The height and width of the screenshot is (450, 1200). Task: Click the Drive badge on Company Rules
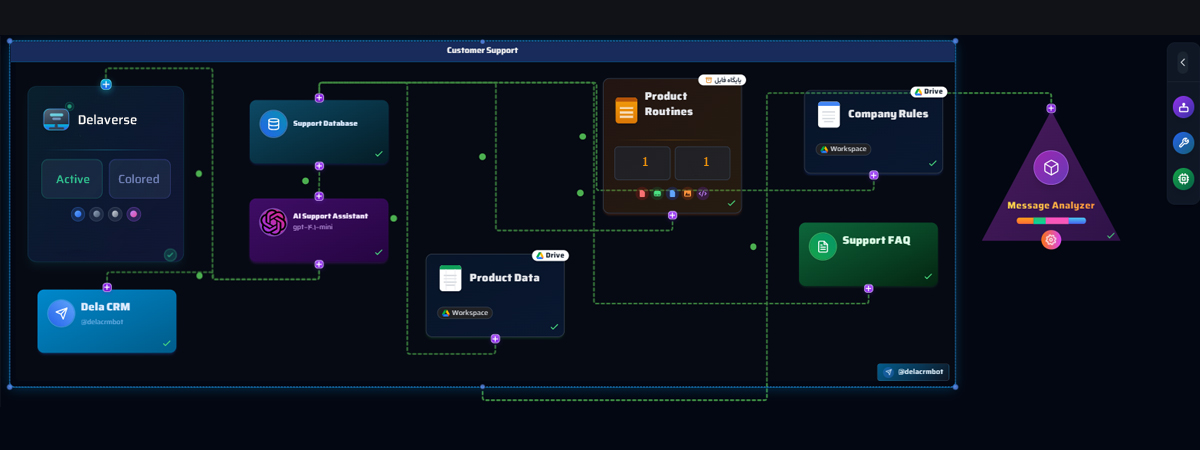point(928,91)
